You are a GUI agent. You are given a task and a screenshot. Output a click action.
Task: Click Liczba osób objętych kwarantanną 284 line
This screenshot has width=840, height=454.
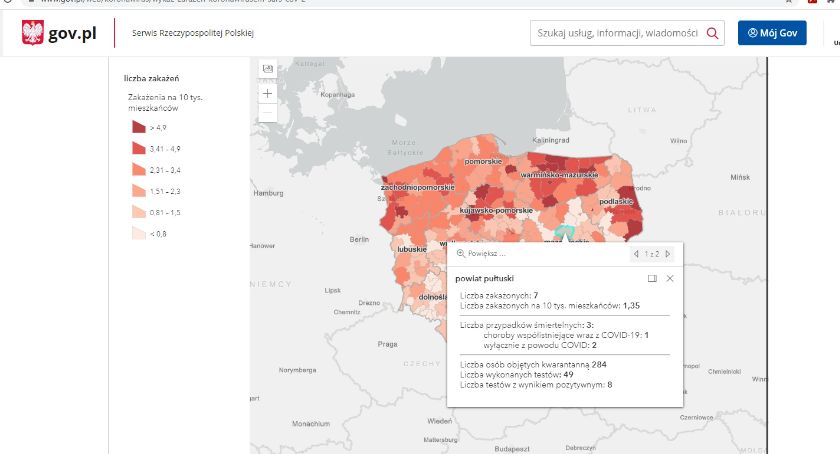[x=533, y=364]
